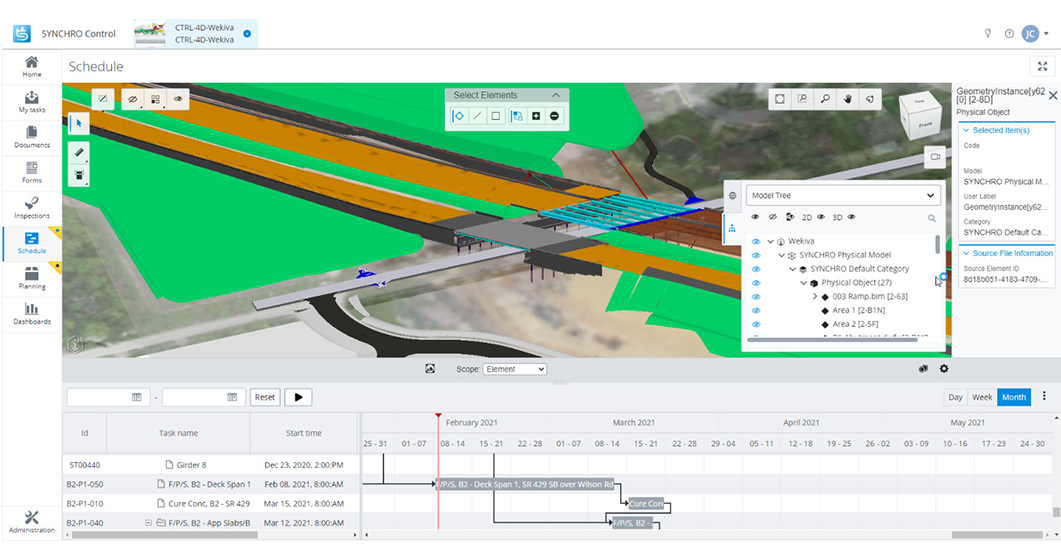This screenshot has height=560, width=1061.
Task: Collapse the Physical Object (27) node
Action: [x=804, y=283]
